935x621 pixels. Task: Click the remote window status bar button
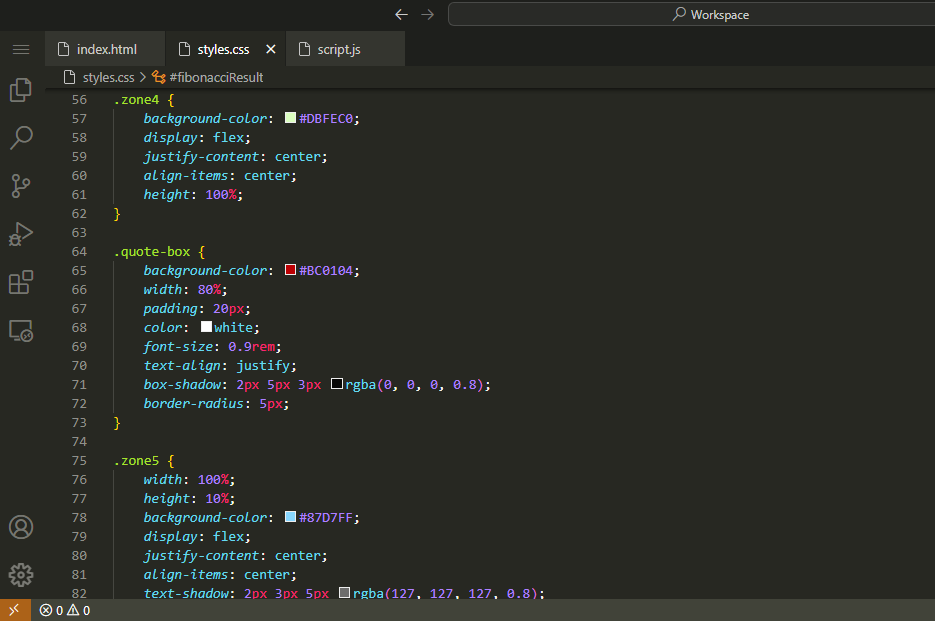click(14, 610)
